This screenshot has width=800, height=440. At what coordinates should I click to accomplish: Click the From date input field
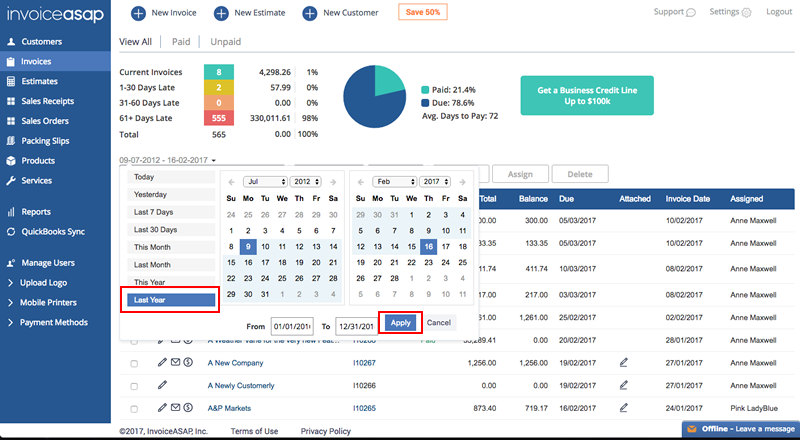click(292, 324)
